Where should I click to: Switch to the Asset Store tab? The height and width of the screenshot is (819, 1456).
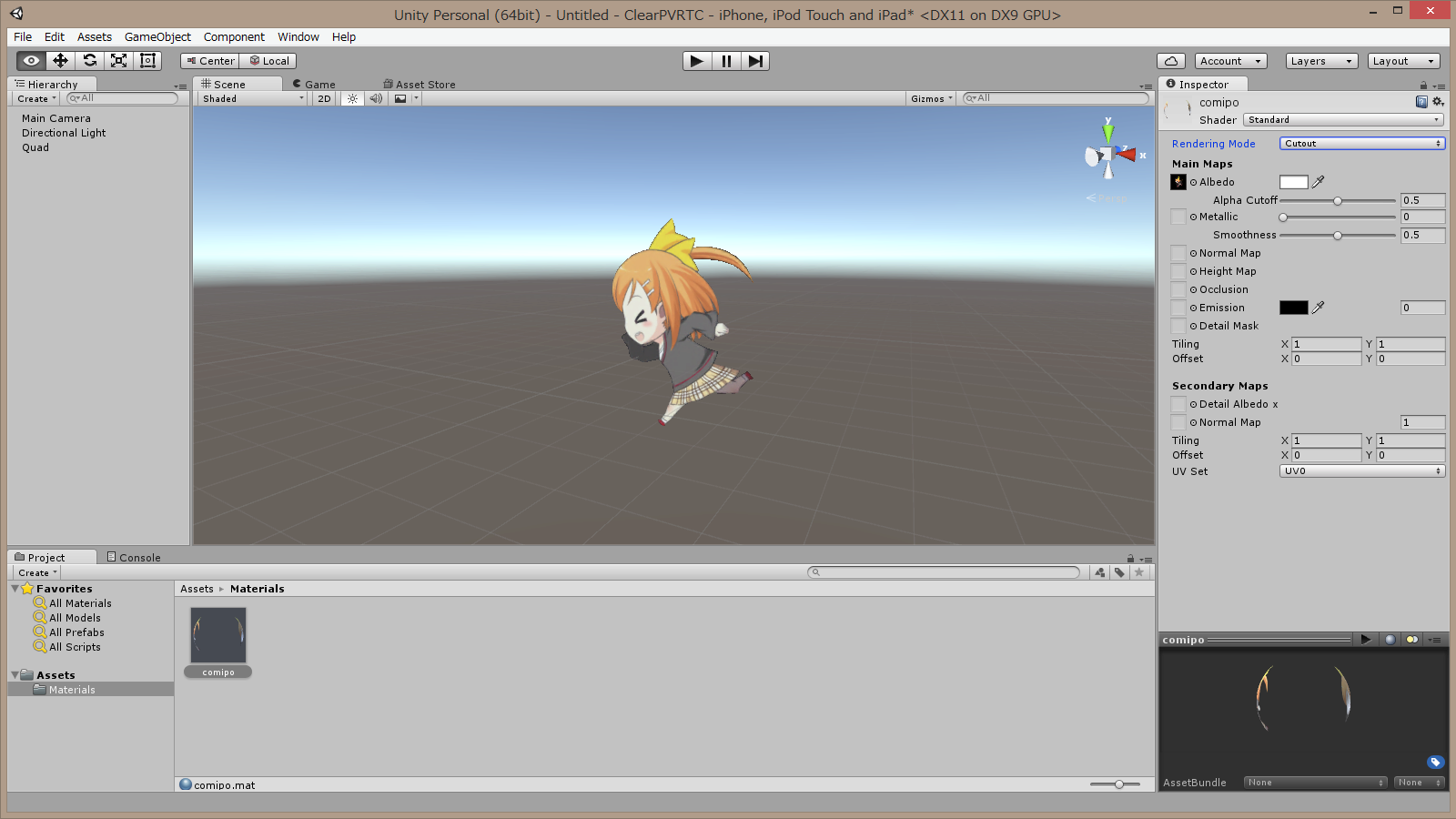click(420, 84)
